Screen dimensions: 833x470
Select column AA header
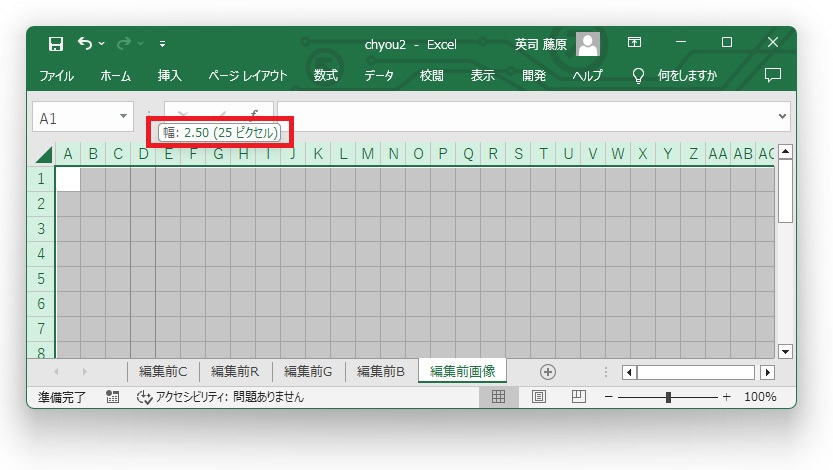click(718, 154)
